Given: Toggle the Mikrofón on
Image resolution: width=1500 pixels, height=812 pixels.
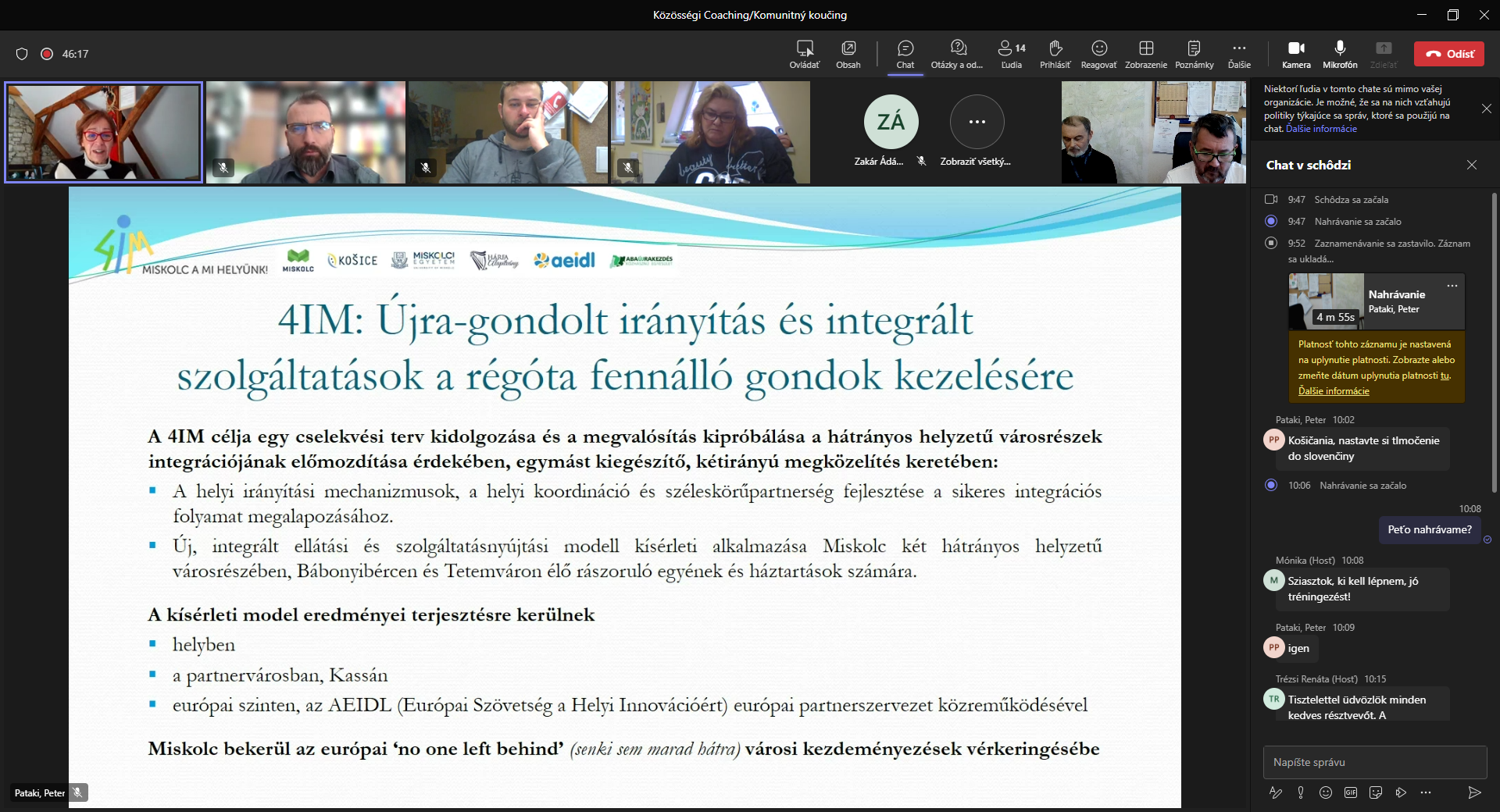Looking at the screenshot, I should tap(1340, 53).
